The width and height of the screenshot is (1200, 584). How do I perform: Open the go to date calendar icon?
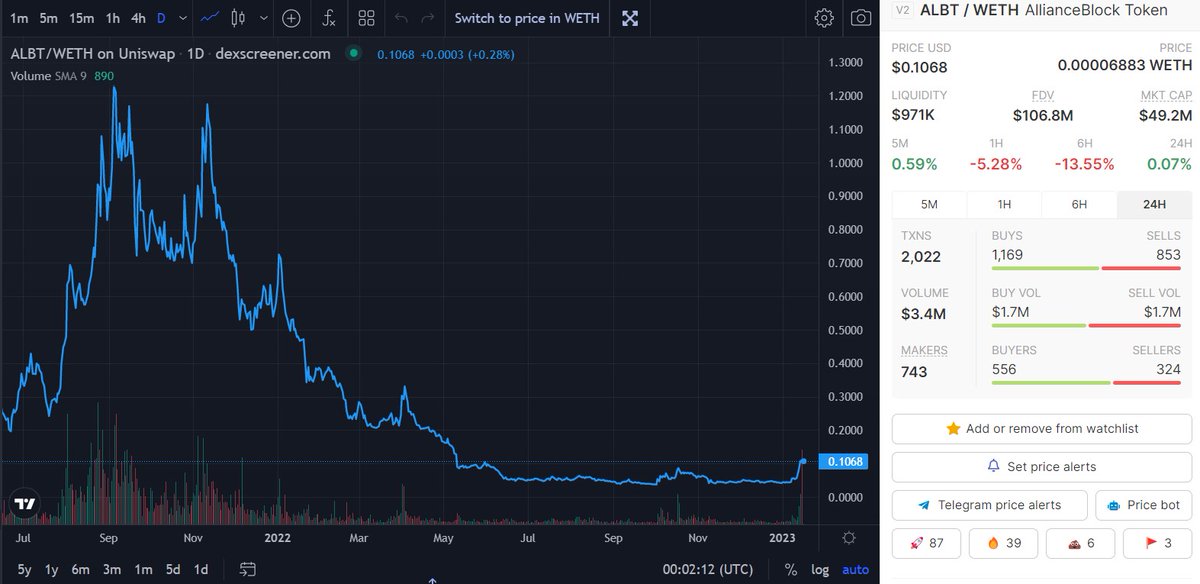point(248,569)
